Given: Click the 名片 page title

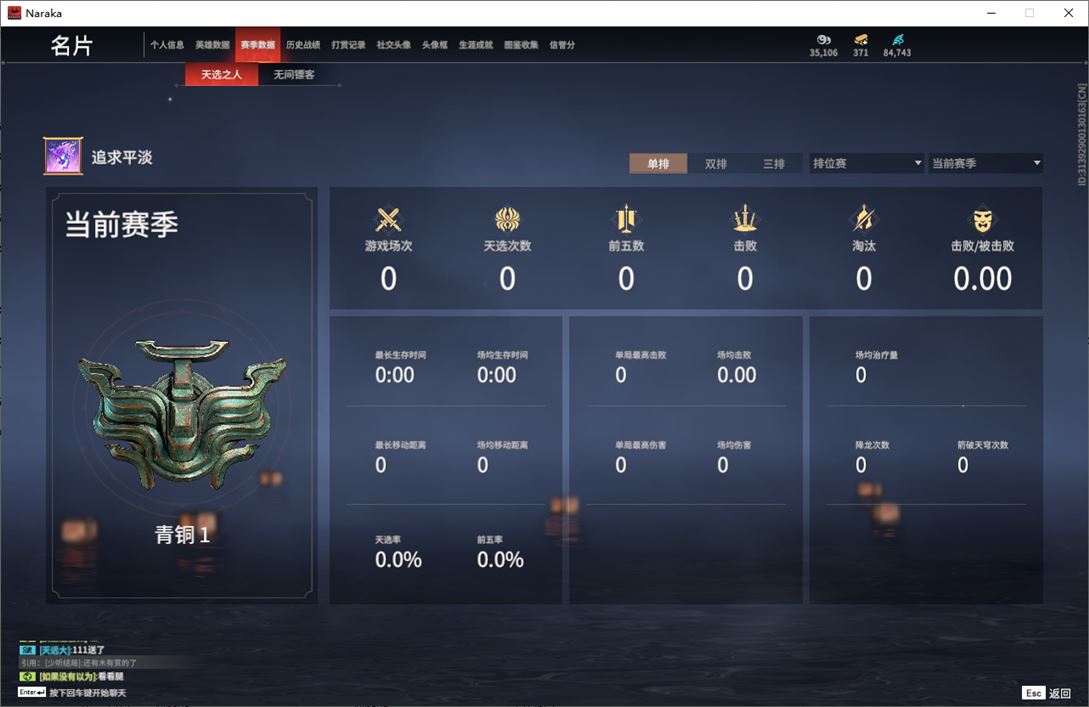Looking at the screenshot, I should [72, 46].
